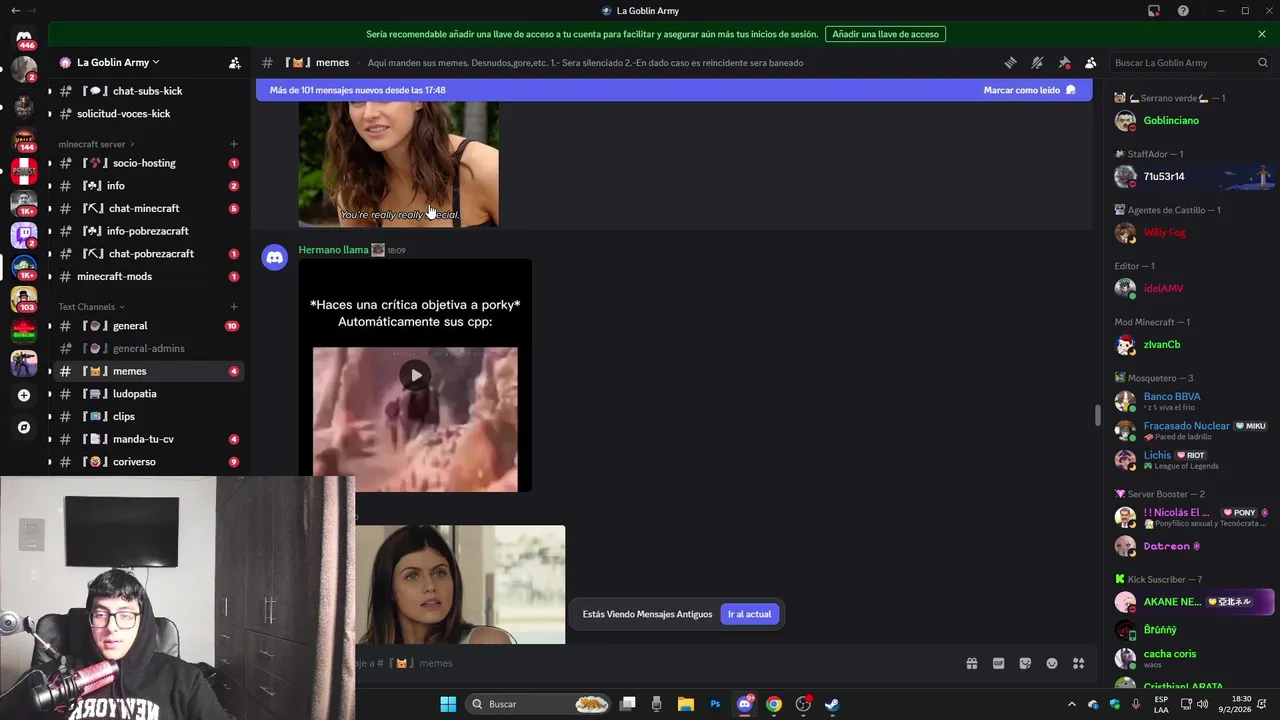
Task: Toggle channel notification mute bell icon
Action: tap(1037, 62)
